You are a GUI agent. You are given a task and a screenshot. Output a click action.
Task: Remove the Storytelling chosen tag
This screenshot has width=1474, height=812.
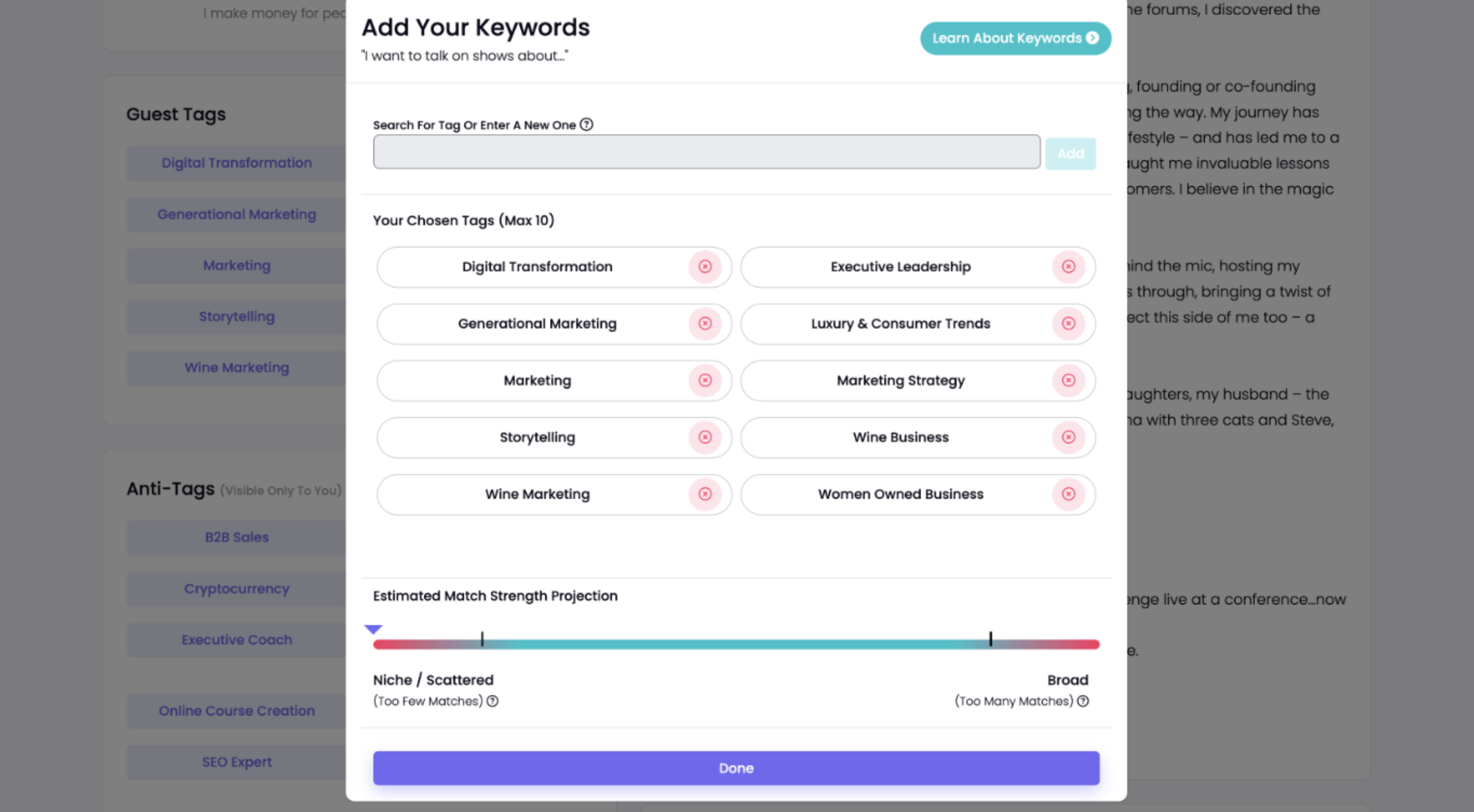(x=705, y=437)
